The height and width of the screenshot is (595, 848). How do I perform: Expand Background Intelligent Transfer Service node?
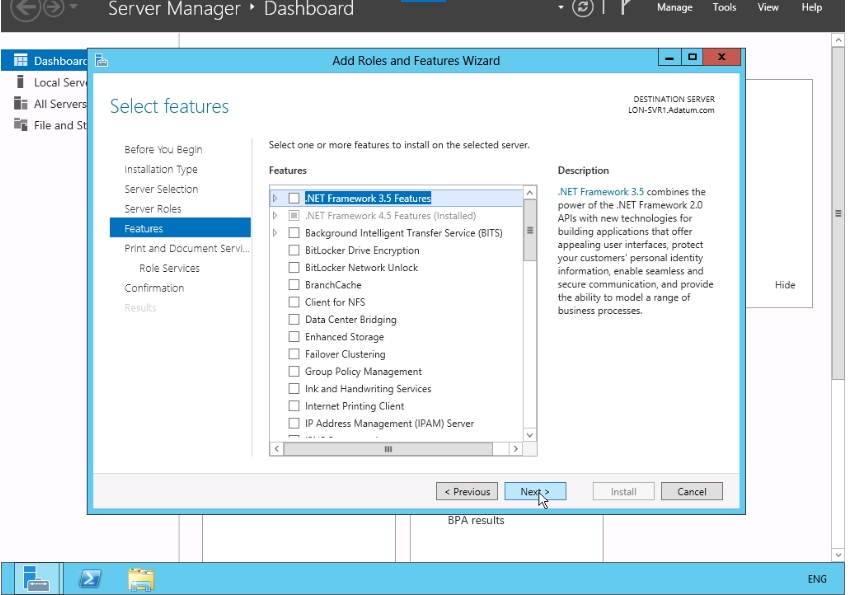275,233
